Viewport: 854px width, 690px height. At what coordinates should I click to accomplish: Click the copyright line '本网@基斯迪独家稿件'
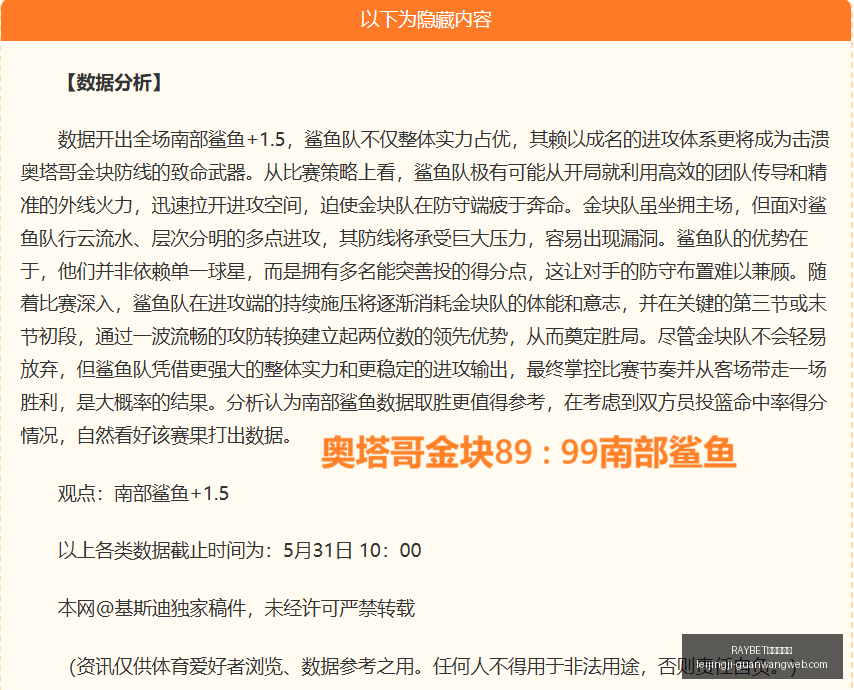(x=152, y=608)
